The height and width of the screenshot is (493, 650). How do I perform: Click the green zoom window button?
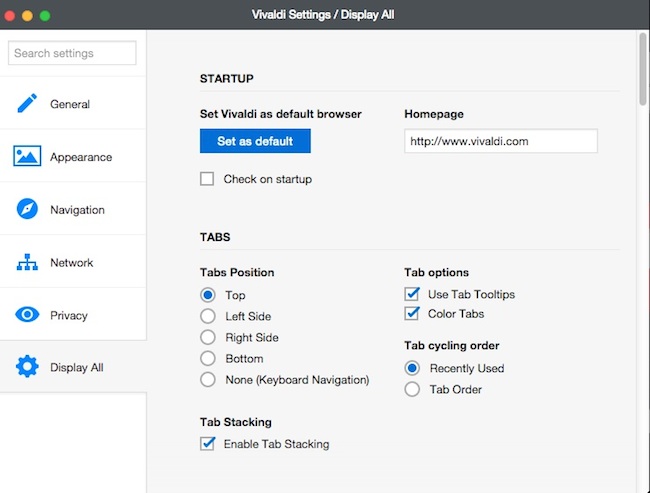click(x=45, y=16)
